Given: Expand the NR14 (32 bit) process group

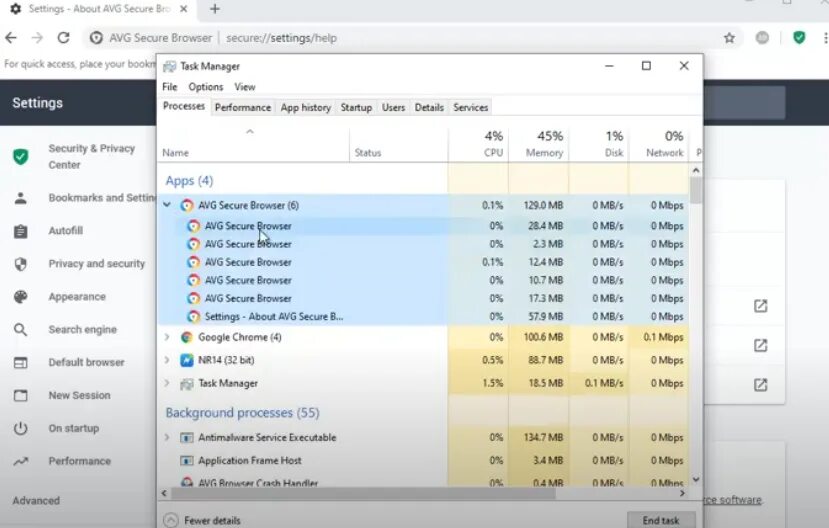Looking at the screenshot, I should click(x=167, y=360).
